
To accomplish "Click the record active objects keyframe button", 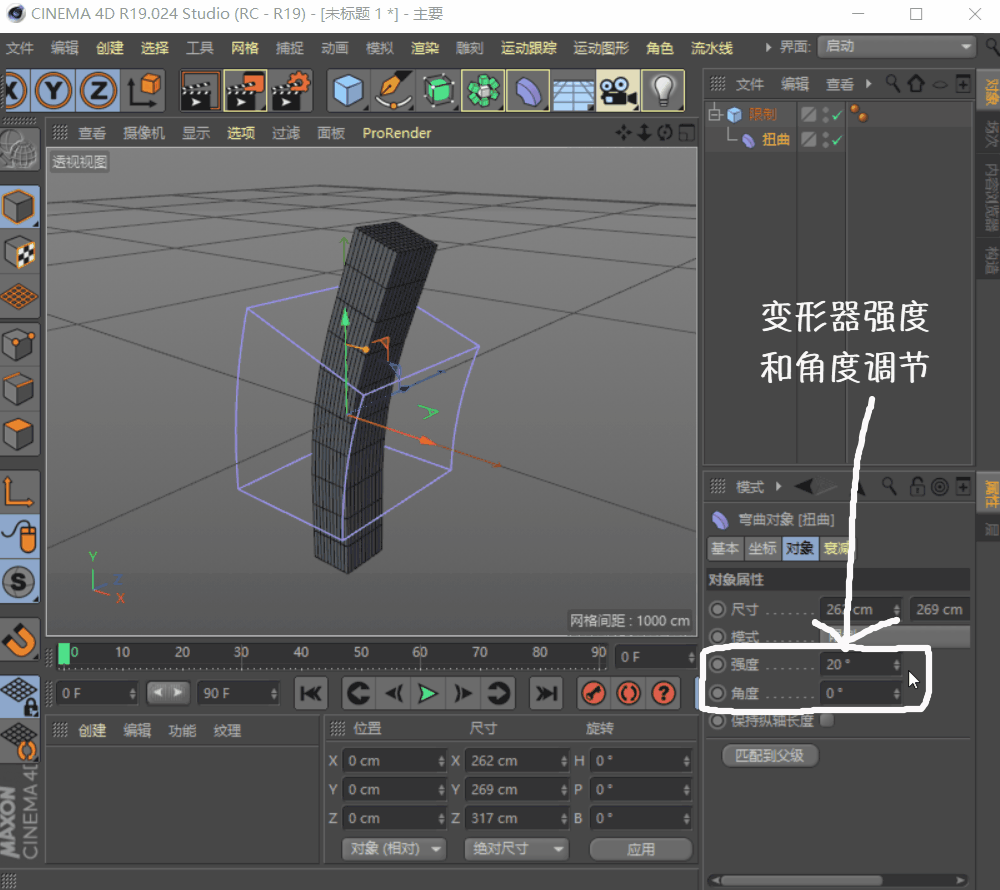I will [x=593, y=692].
